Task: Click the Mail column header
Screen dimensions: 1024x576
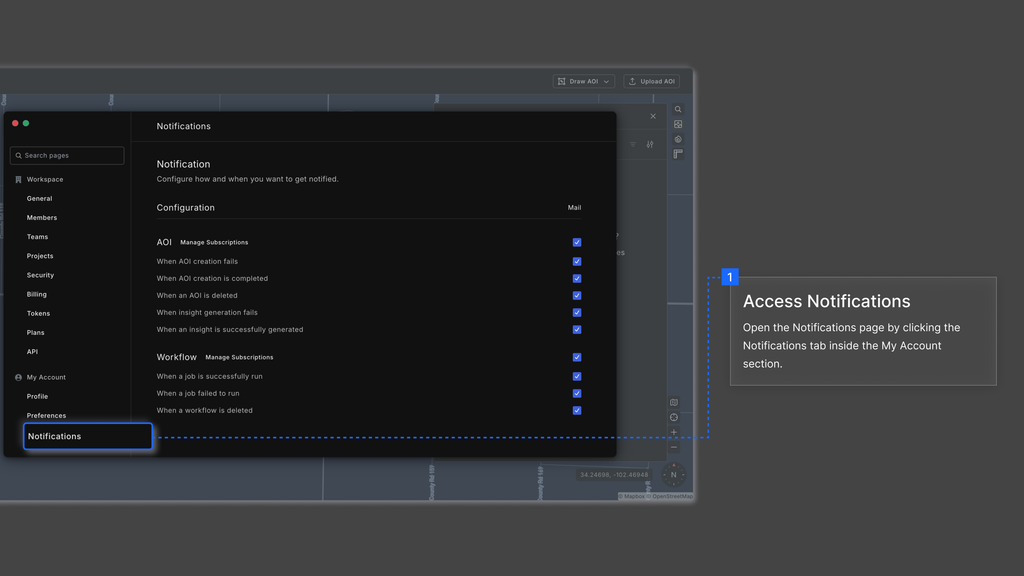Action: point(574,208)
